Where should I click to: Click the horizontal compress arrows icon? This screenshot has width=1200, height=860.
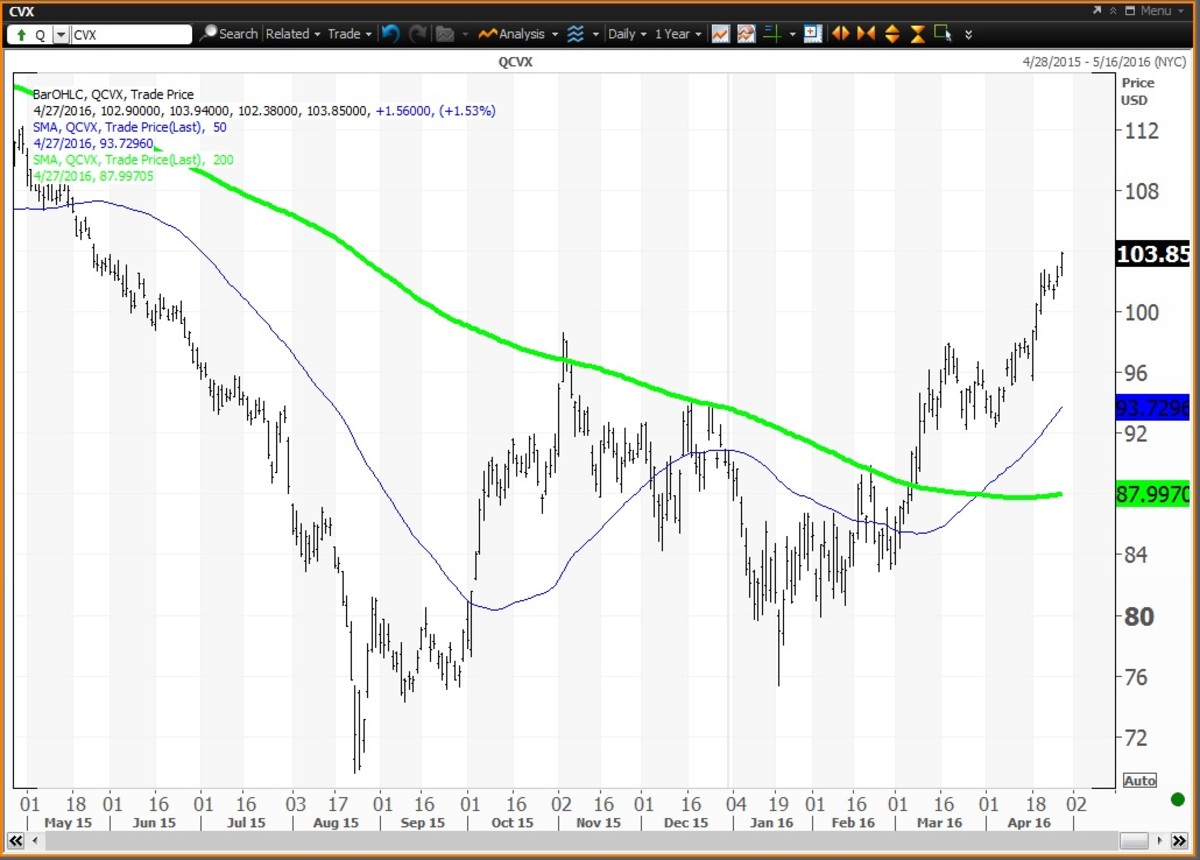click(x=865, y=34)
